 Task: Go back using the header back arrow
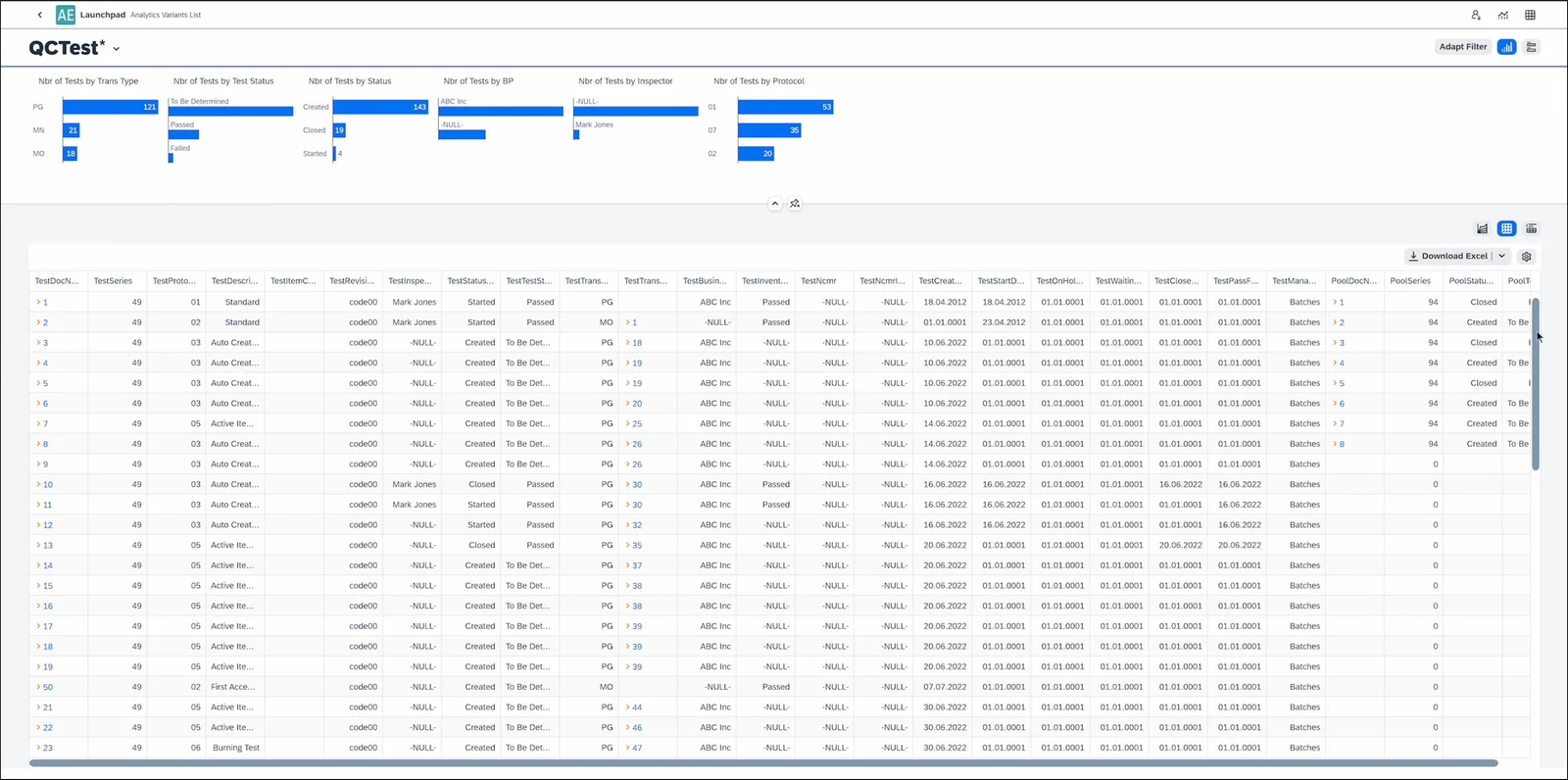coord(39,15)
